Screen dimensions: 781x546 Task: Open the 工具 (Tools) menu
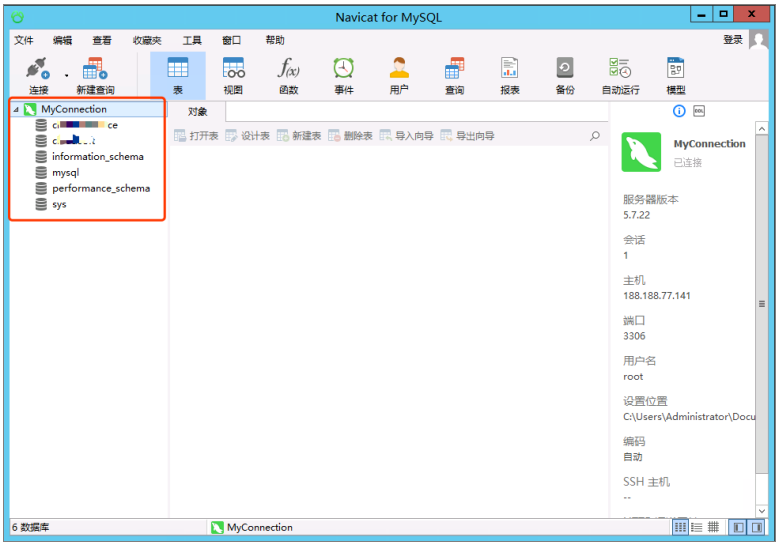(192, 40)
